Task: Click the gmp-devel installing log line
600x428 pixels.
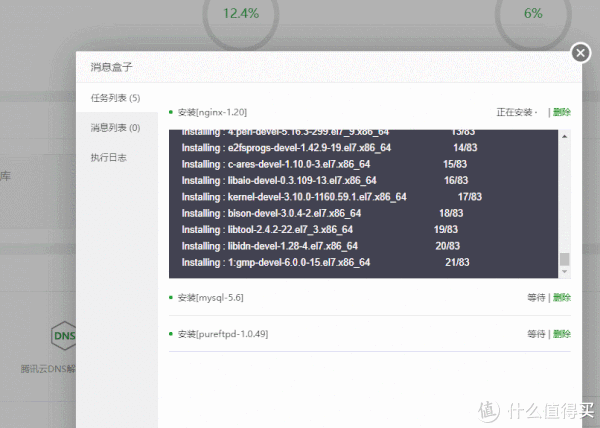Action: click(325, 262)
